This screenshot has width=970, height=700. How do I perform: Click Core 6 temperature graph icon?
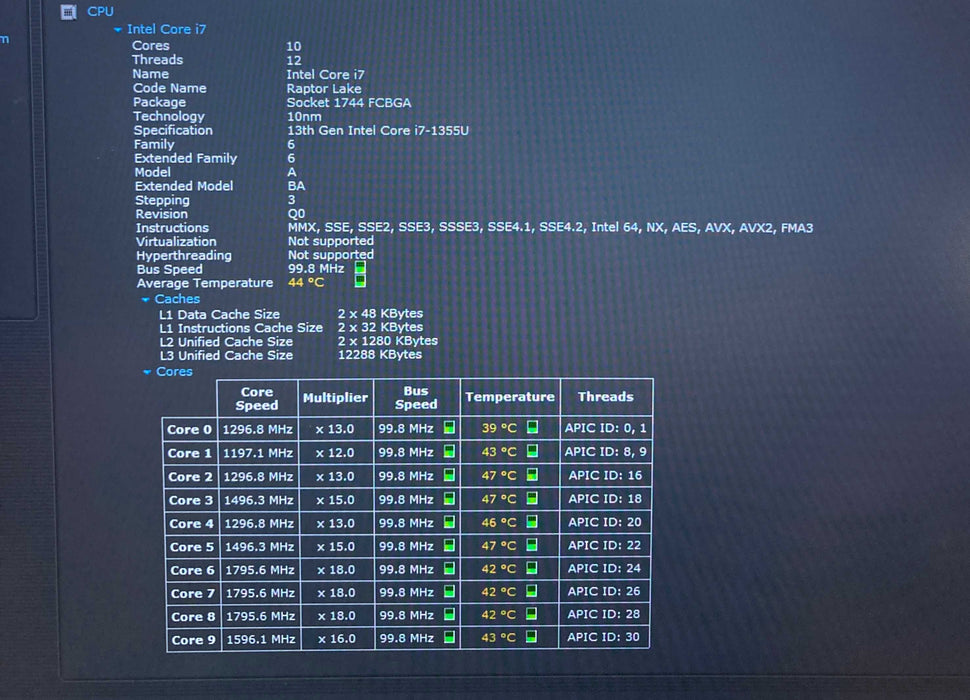click(x=531, y=568)
